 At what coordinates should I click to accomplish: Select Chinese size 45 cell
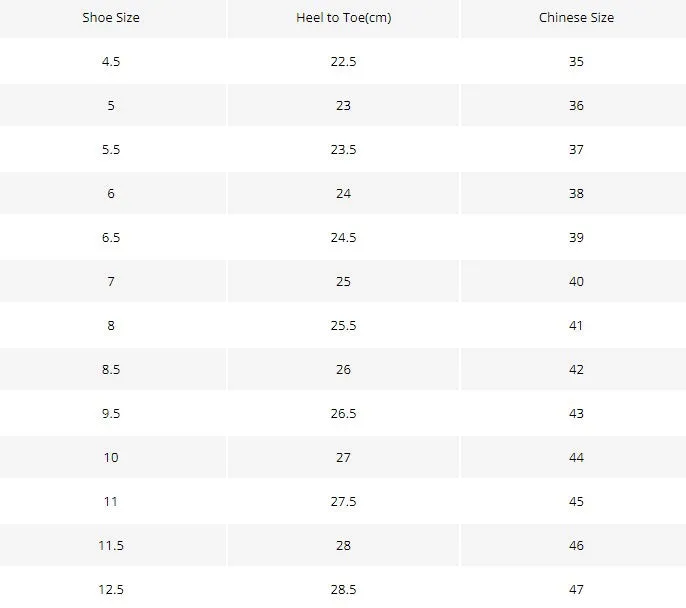point(576,501)
